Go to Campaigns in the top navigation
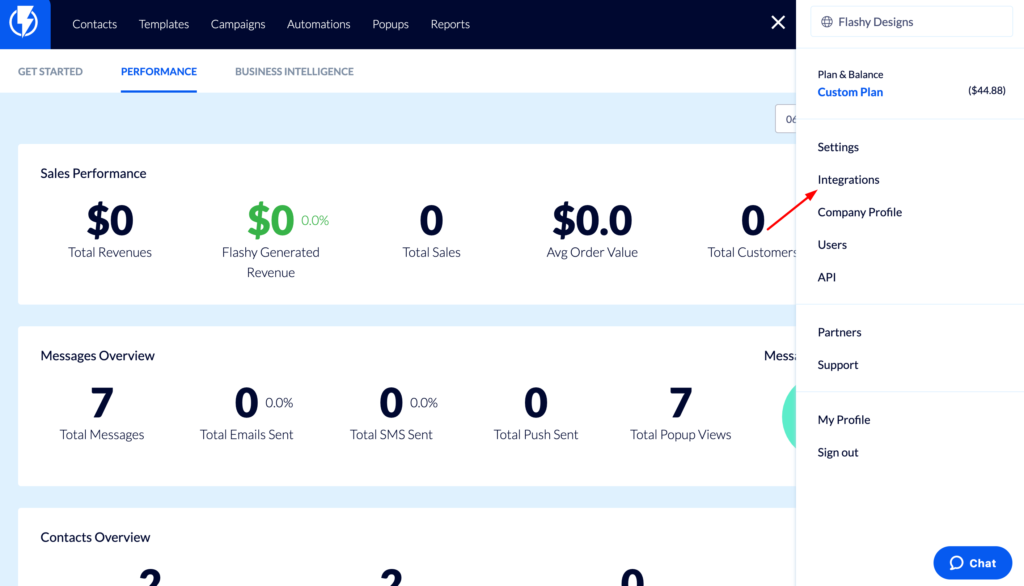Viewport: 1024px width, 586px height. coord(238,24)
